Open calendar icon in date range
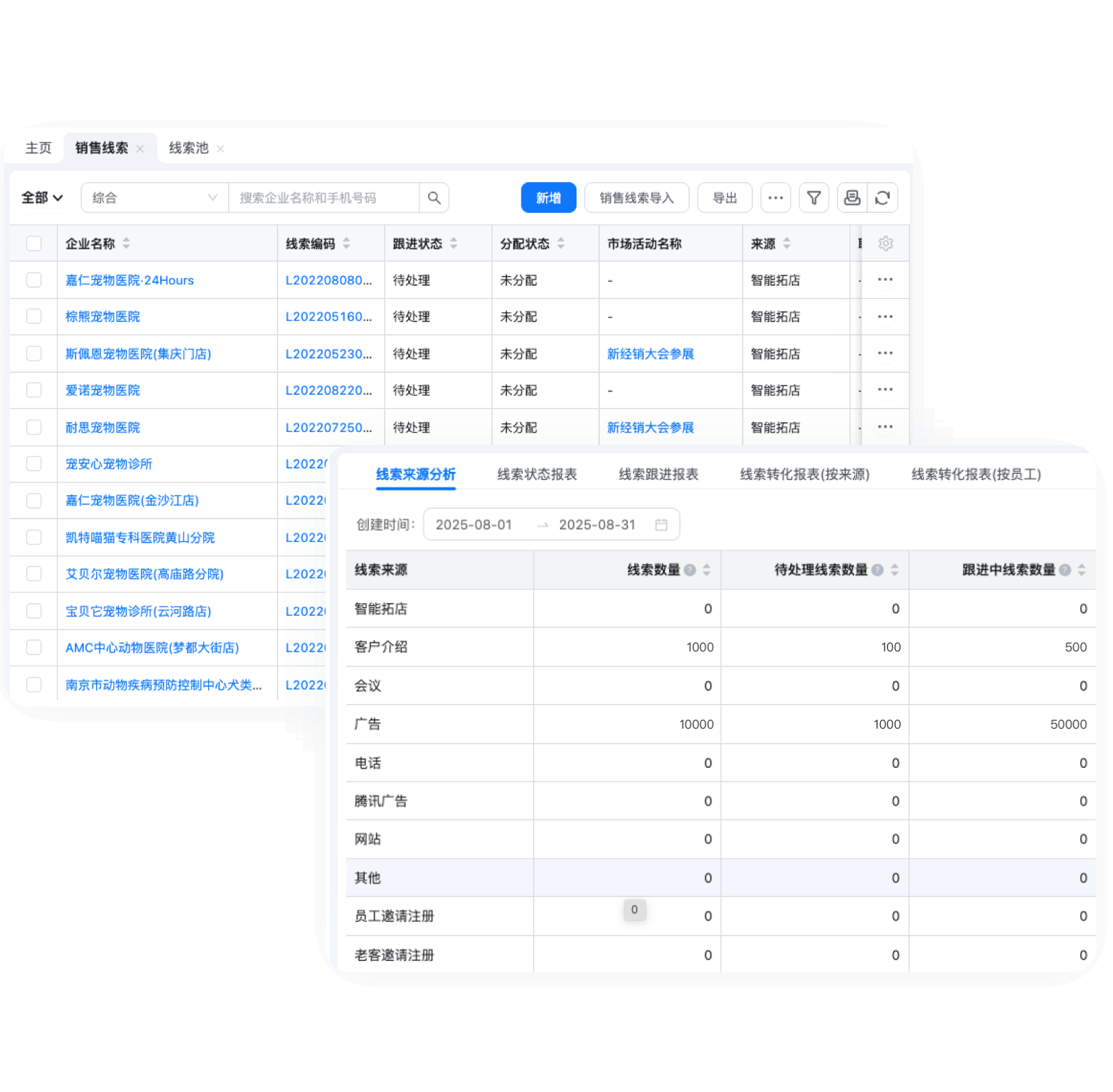The image size is (1113, 1092). [661, 525]
